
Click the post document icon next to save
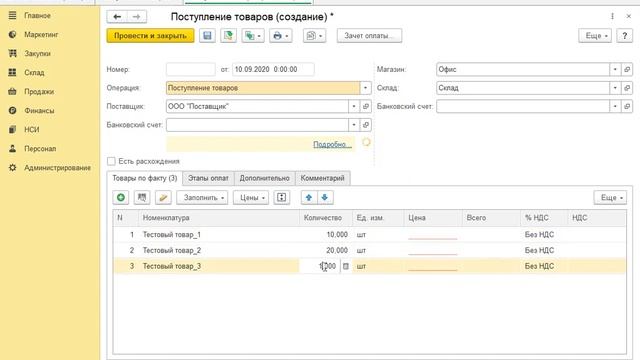(x=228, y=36)
